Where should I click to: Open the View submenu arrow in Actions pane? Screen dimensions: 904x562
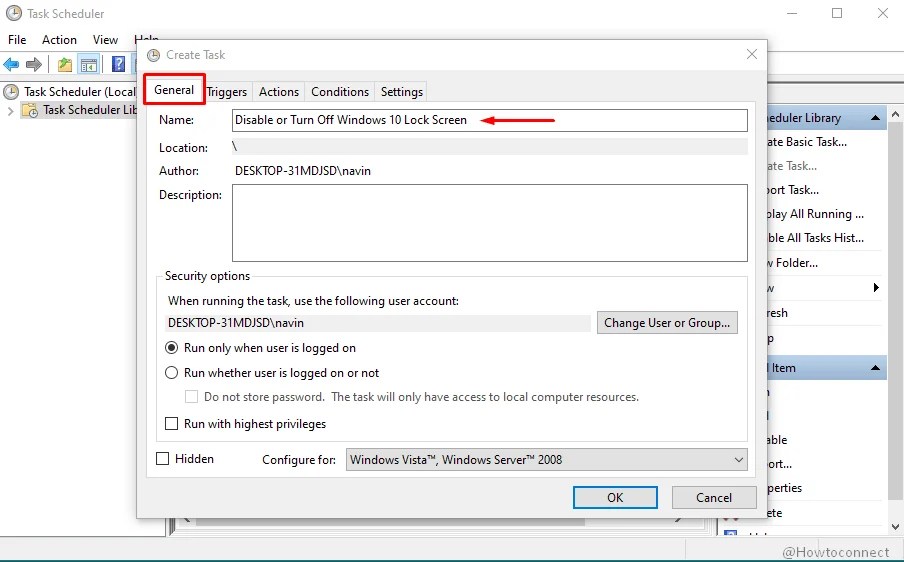(x=876, y=288)
